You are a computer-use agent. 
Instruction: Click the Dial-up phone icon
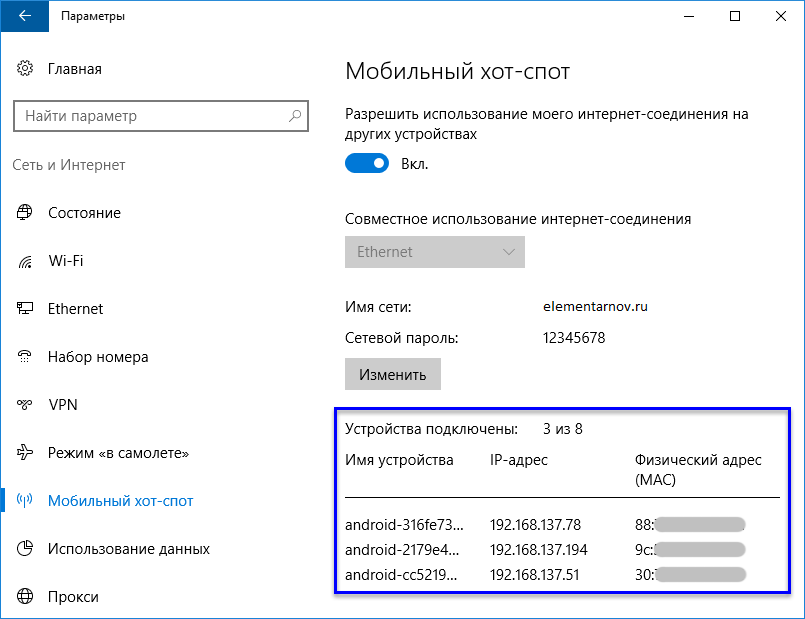click(26, 357)
